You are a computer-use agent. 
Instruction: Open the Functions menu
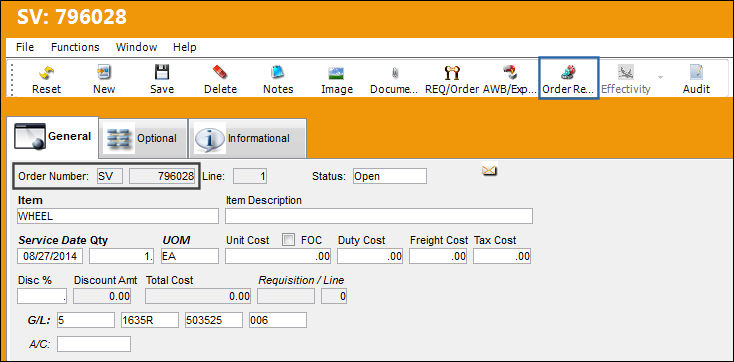(75, 47)
